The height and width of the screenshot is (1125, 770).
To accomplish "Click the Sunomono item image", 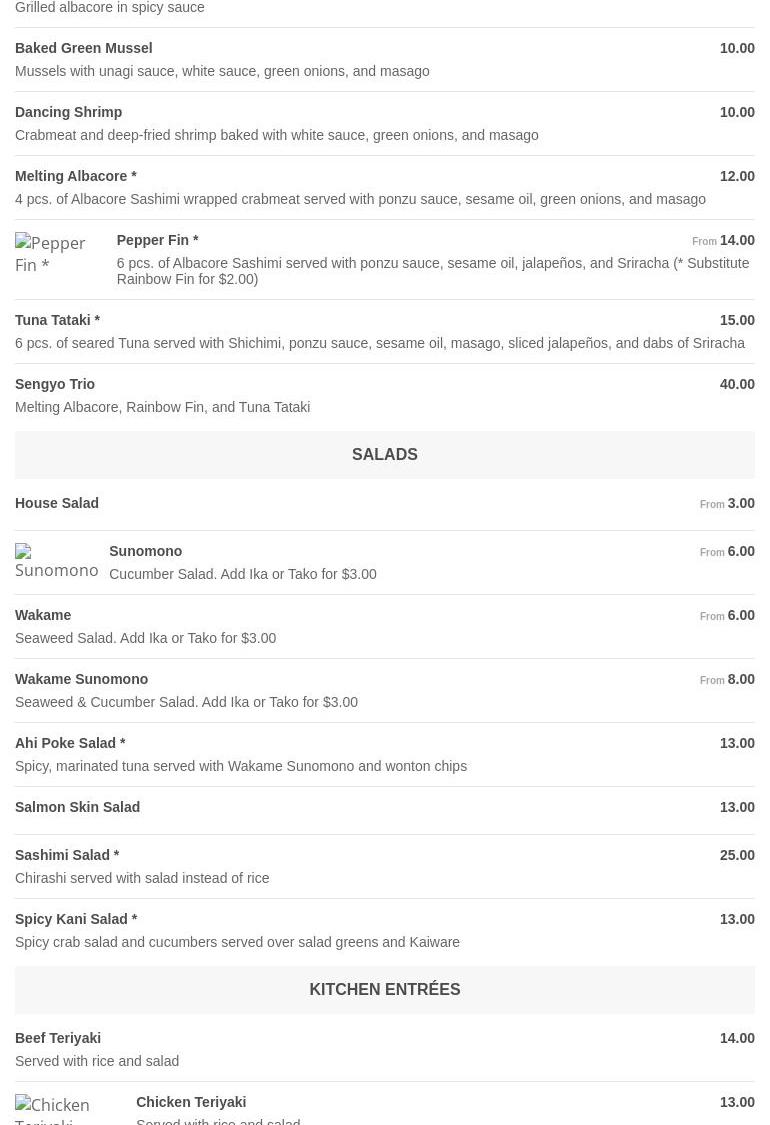I will (56, 561).
